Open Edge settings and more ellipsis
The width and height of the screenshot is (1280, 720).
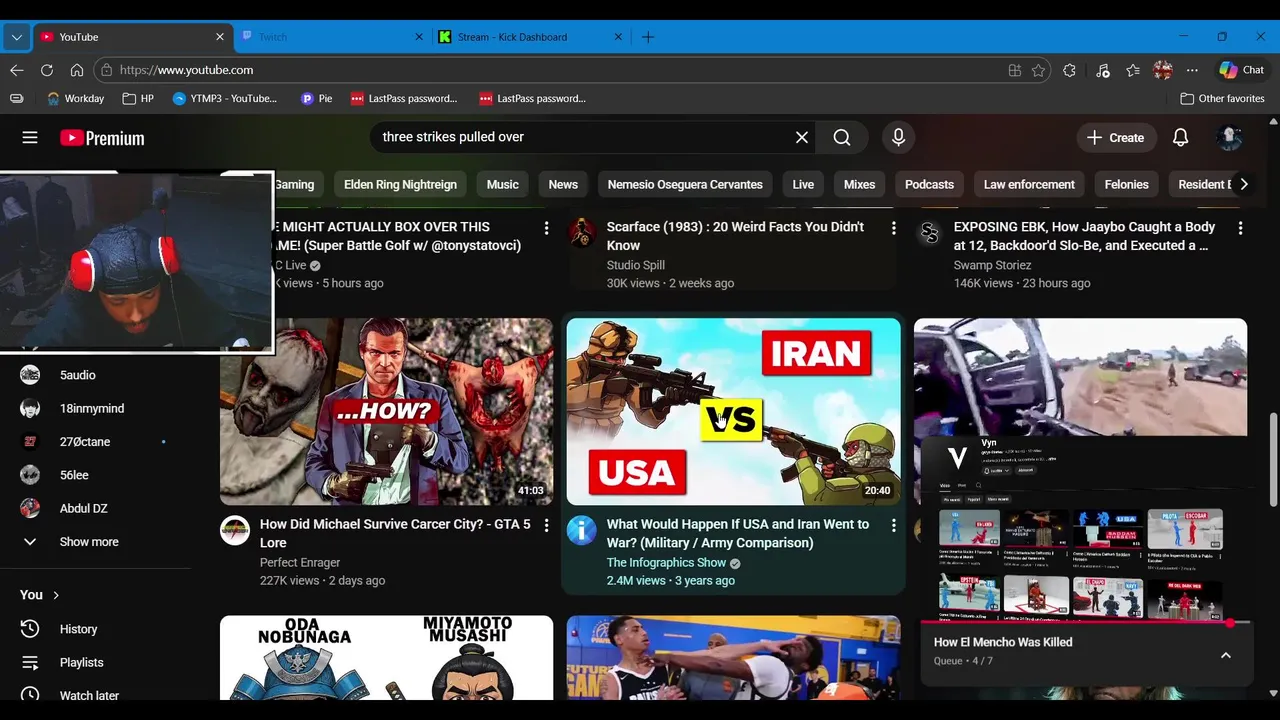(1192, 70)
